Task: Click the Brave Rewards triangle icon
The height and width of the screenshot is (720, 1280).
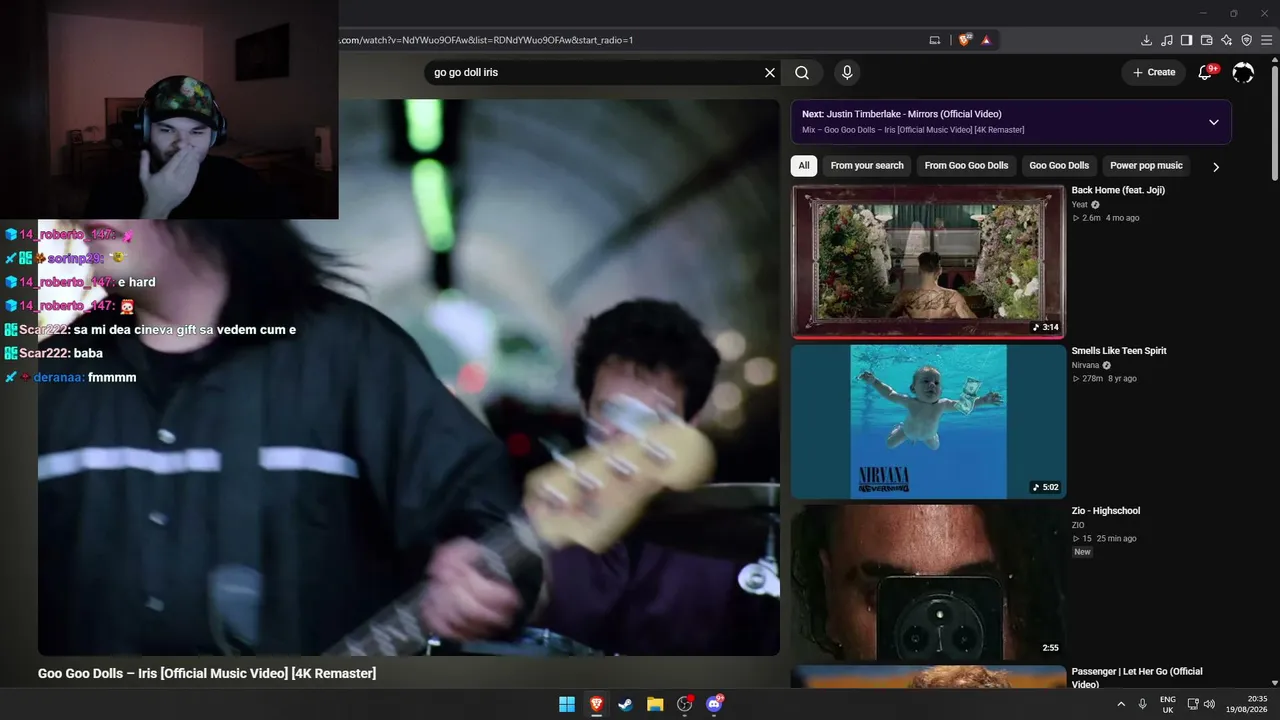Action: click(986, 40)
